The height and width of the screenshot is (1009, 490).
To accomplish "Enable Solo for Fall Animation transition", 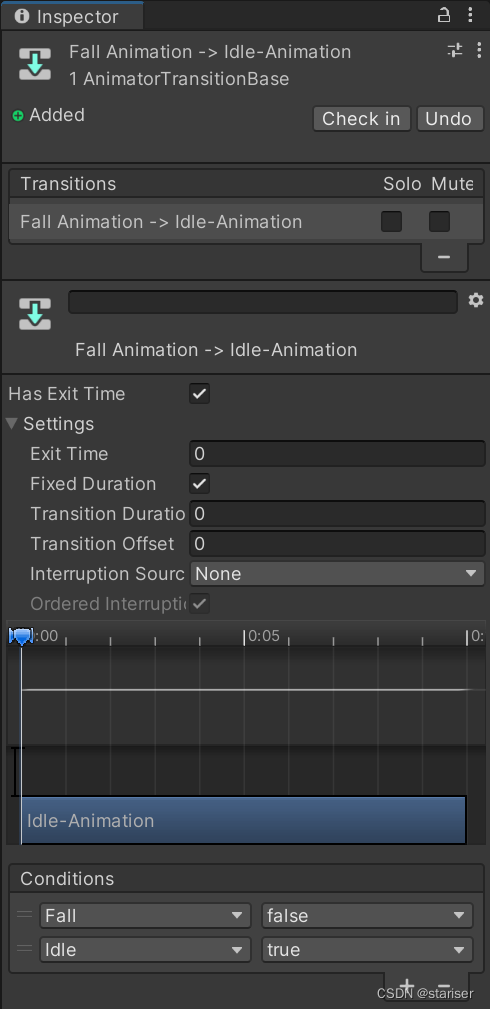I will coord(391,222).
